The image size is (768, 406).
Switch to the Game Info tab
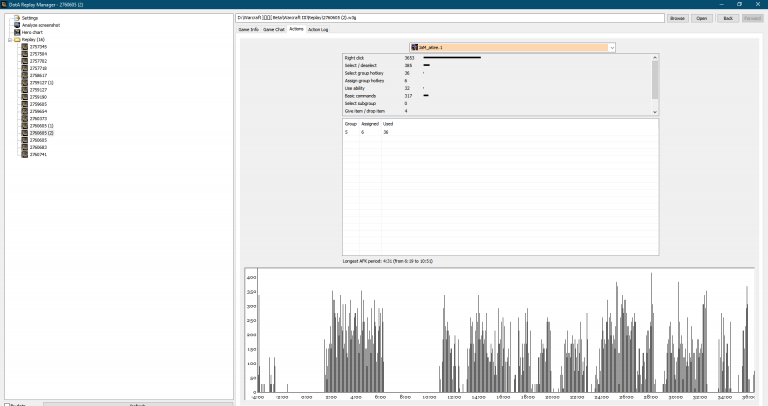pyautogui.click(x=248, y=30)
